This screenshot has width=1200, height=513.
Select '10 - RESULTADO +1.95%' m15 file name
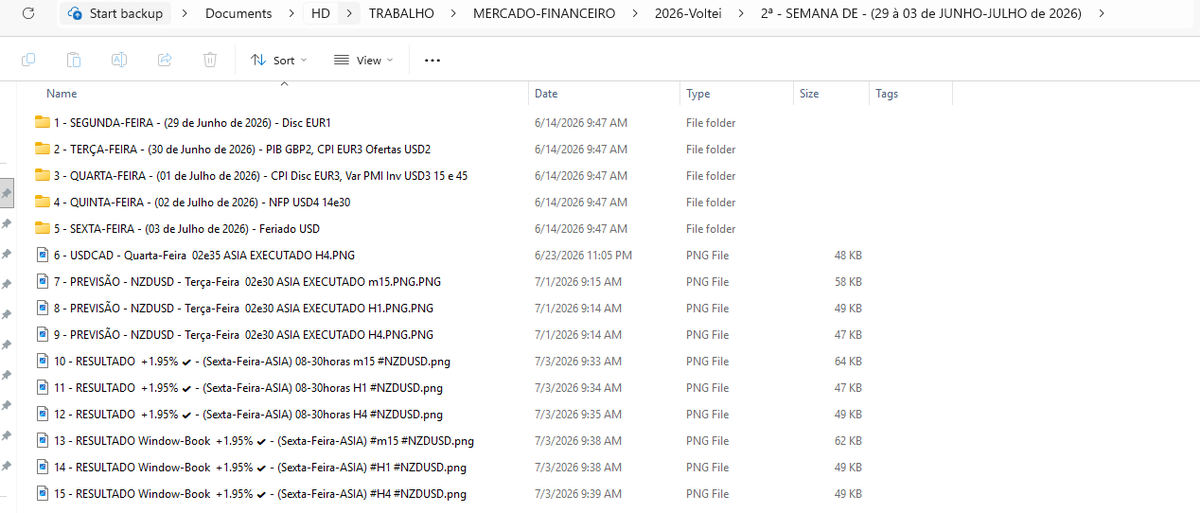pyautogui.click(x=251, y=361)
